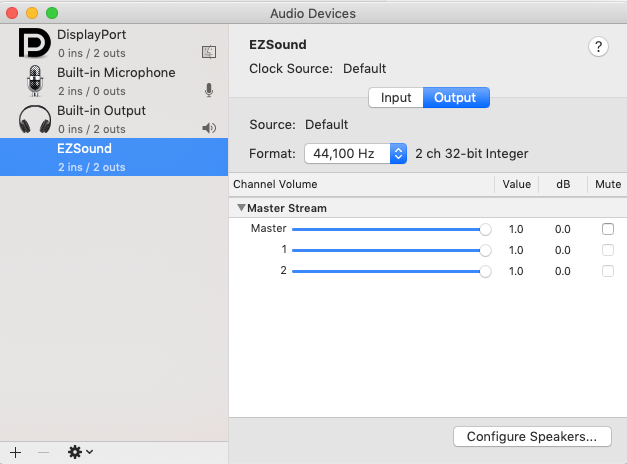The width and height of the screenshot is (627, 464).
Task: Click the Finder indicator icon beside DisplayPort
Action: [x=209, y=52]
